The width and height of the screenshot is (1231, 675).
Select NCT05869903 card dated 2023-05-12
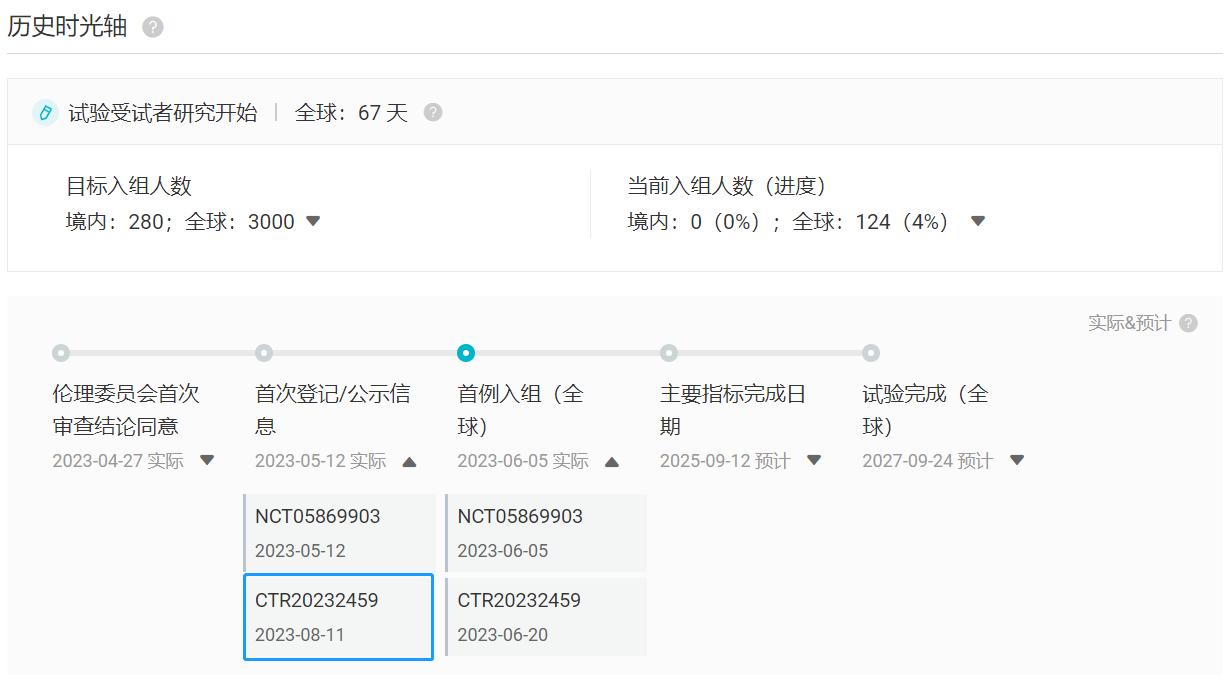(339, 533)
